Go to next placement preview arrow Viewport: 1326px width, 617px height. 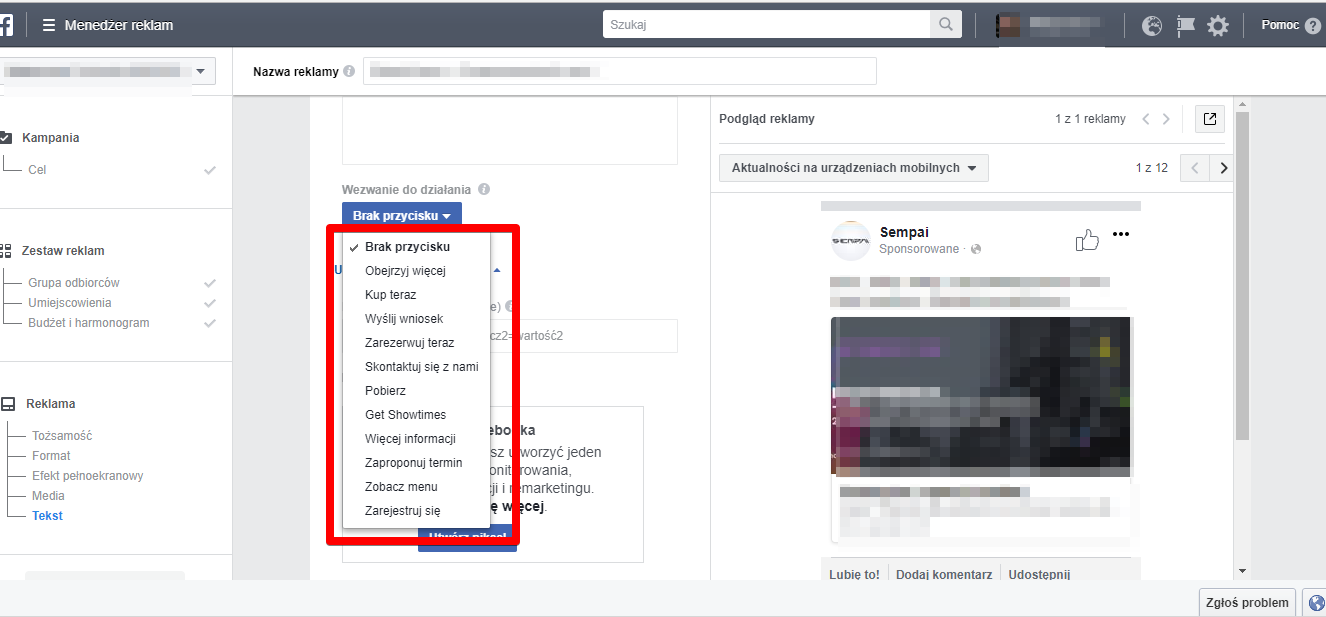point(1223,168)
